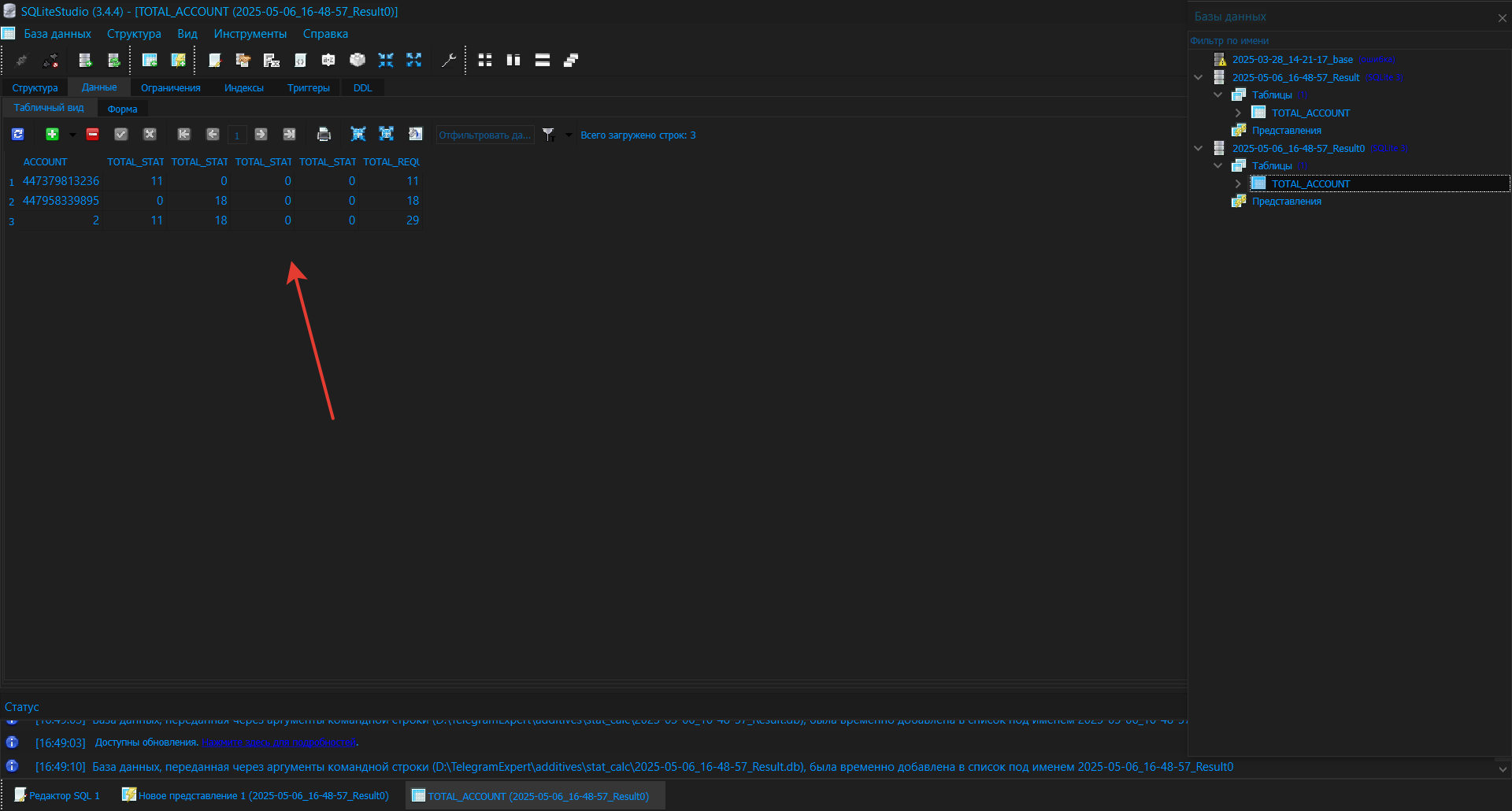
Task: Open the Редактор SQL 1 window tab
Action: click(58, 796)
